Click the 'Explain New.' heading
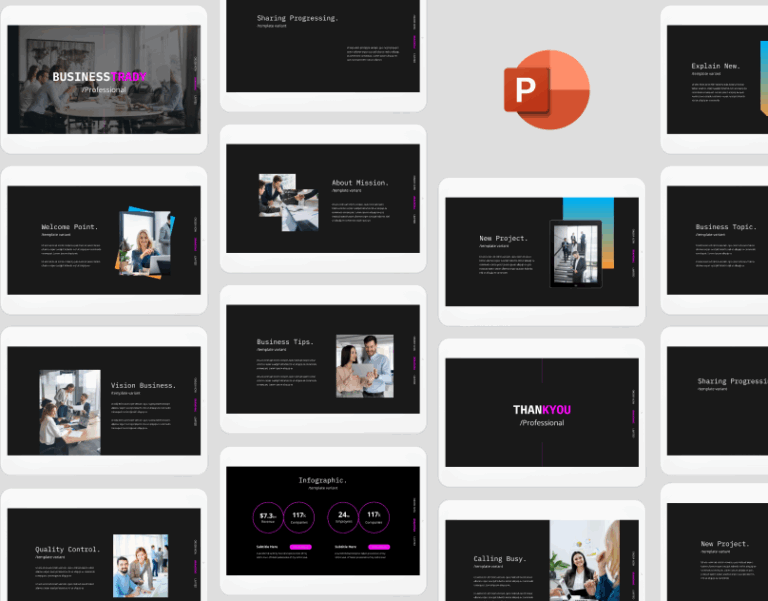This screenshot has width=768, height=601. [716, 66]
